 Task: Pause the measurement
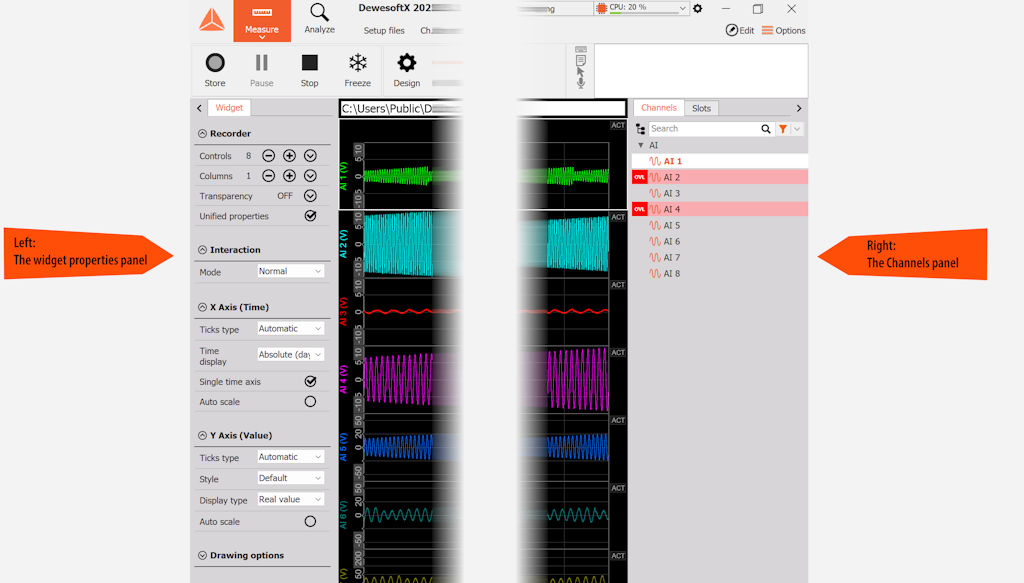pos(262,70)
